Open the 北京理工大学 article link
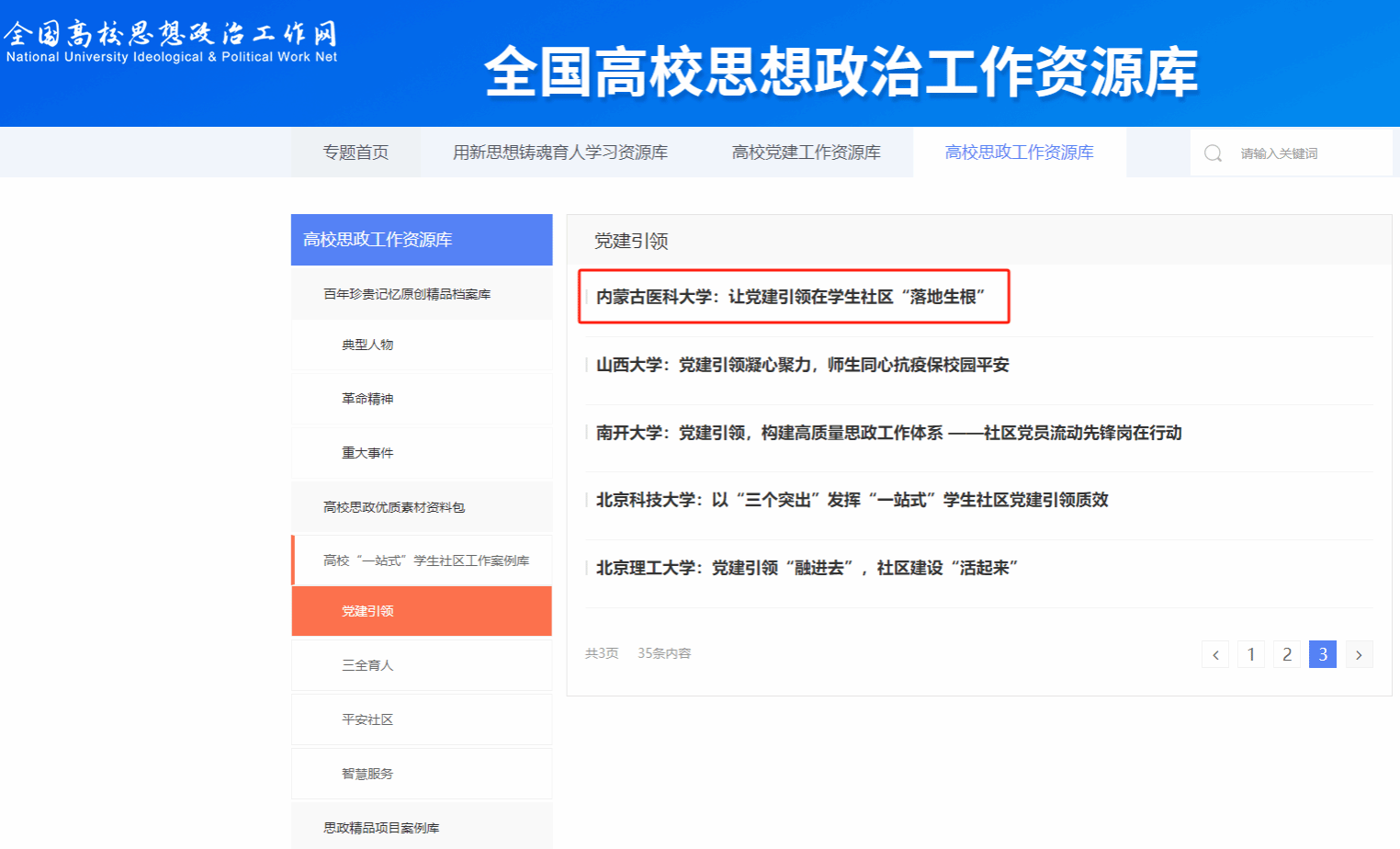Viewport: 1400px width, 849px height. [x=807, y=568]
